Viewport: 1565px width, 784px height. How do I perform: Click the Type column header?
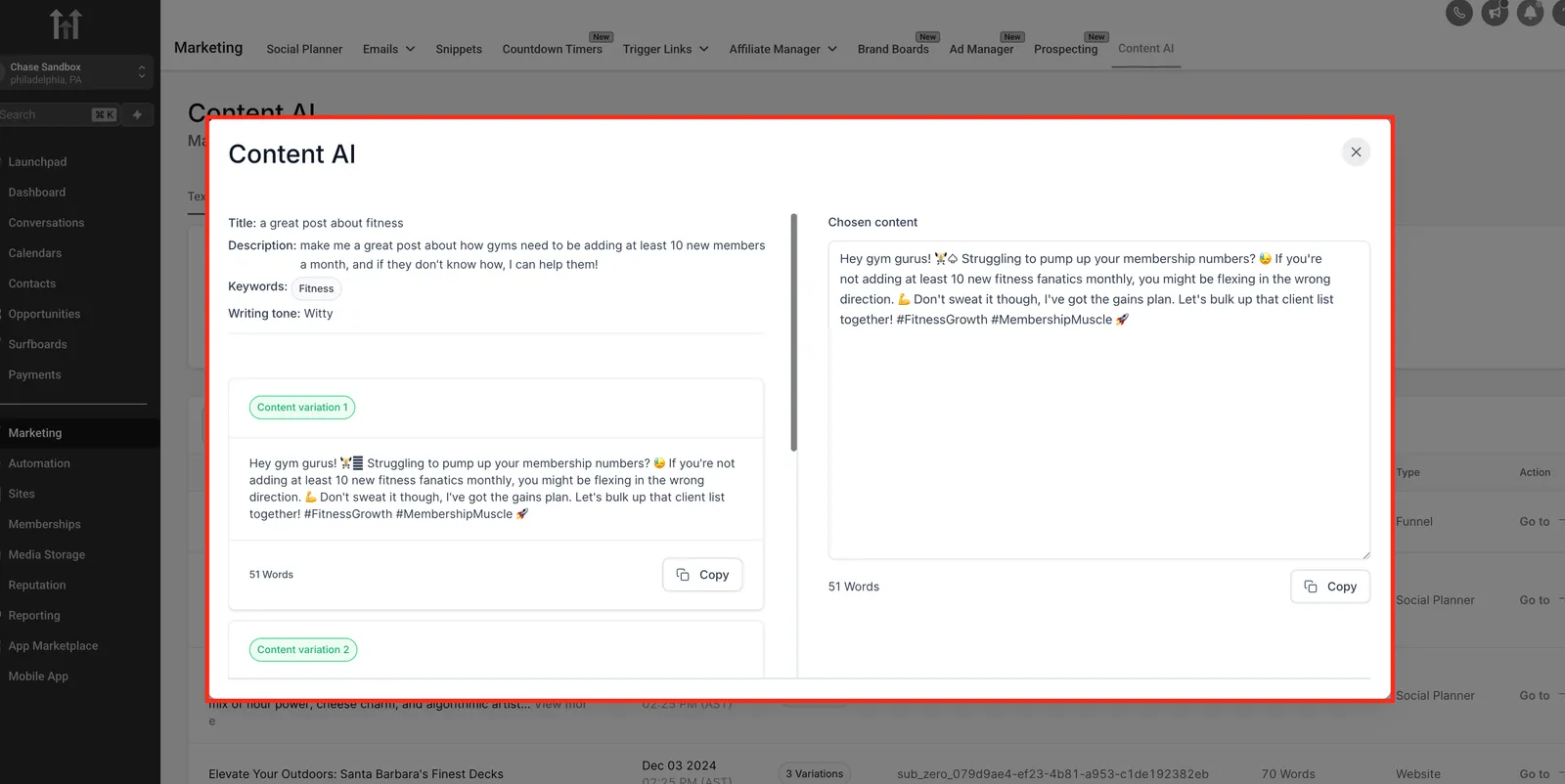pyautogui.click(x=1408, y=472)
